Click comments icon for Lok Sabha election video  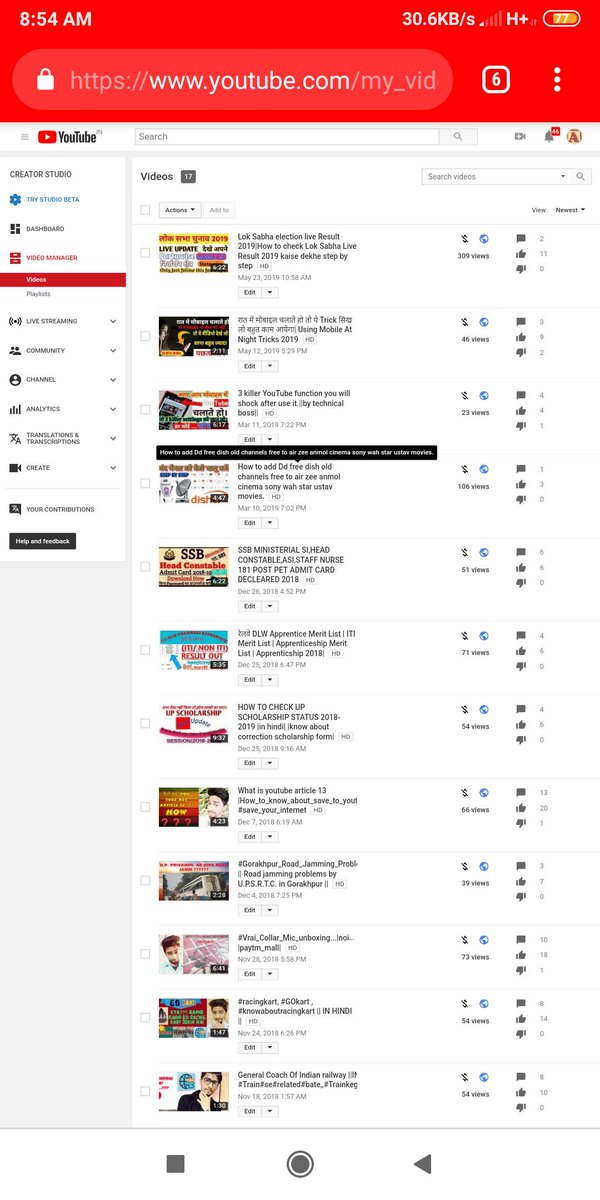point(521,239)
